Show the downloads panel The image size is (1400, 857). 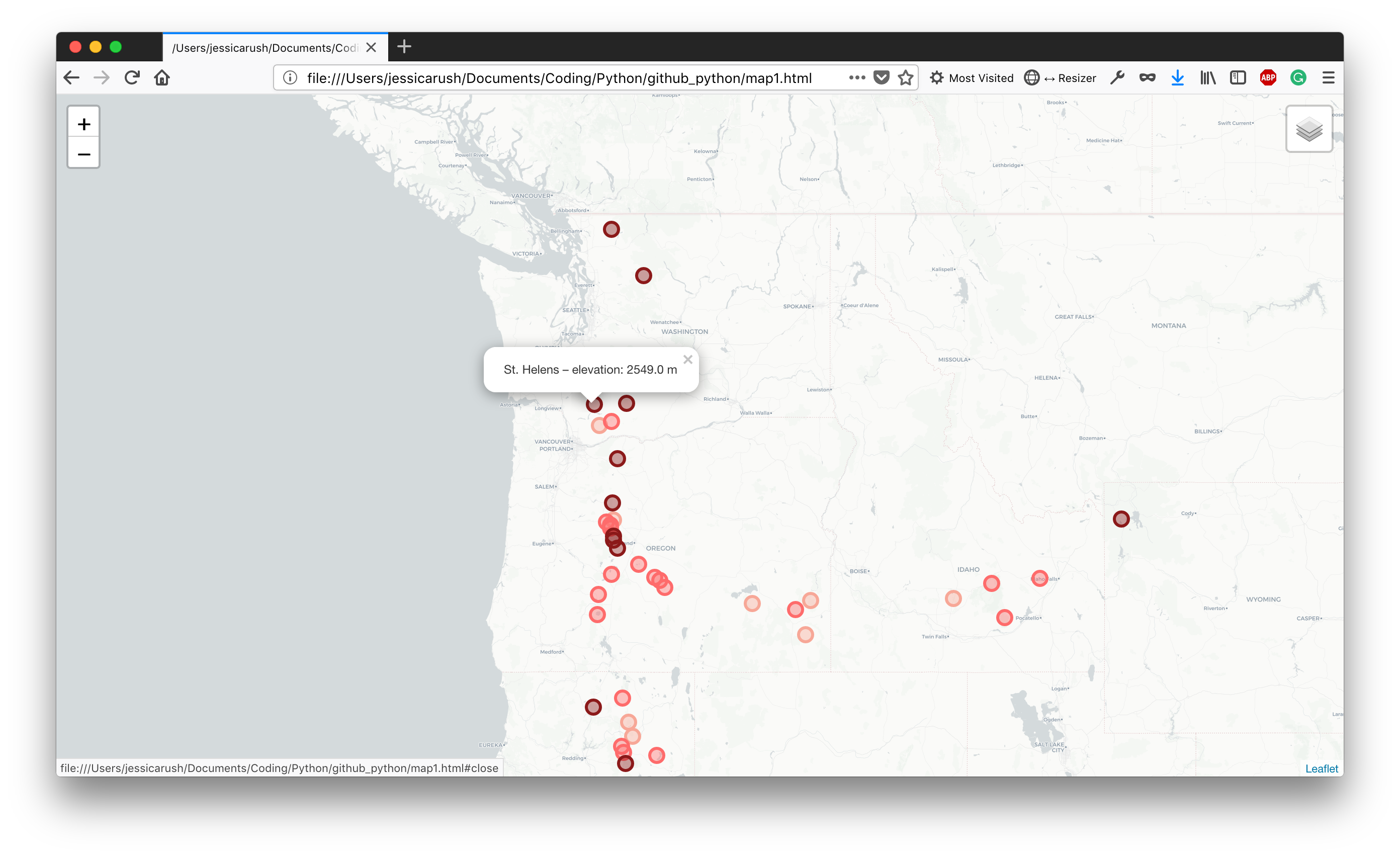coord(1177,78)
